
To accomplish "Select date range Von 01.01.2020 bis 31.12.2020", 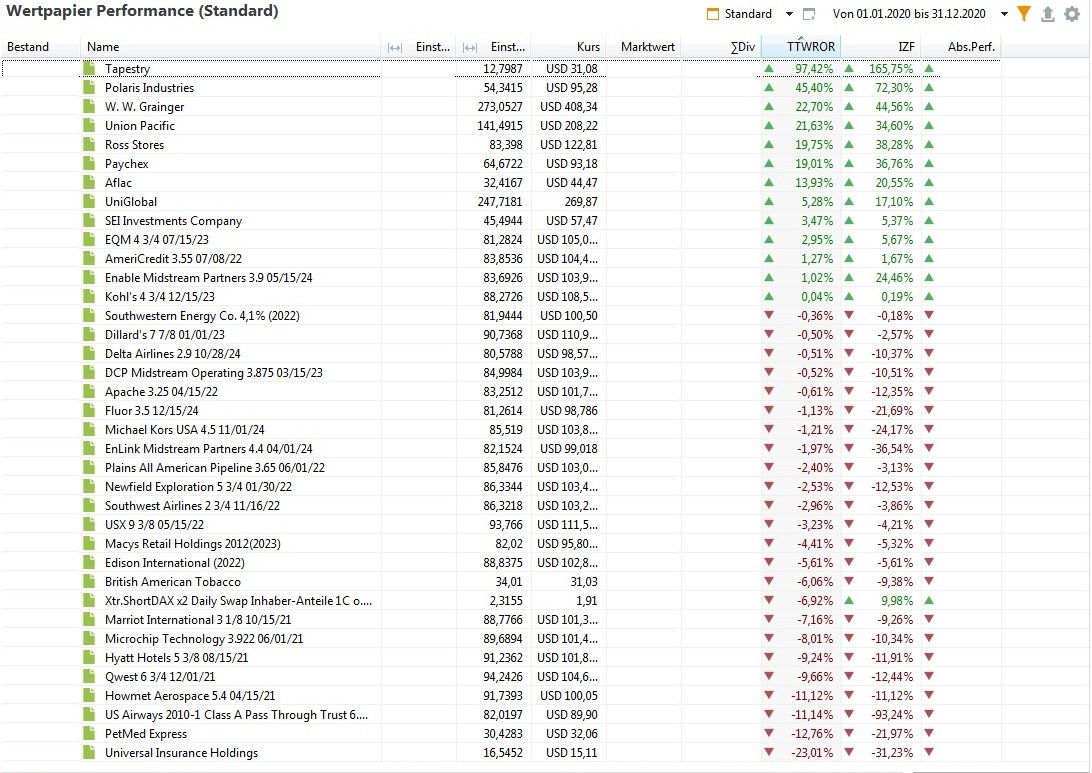I will (x=909, y=14).
